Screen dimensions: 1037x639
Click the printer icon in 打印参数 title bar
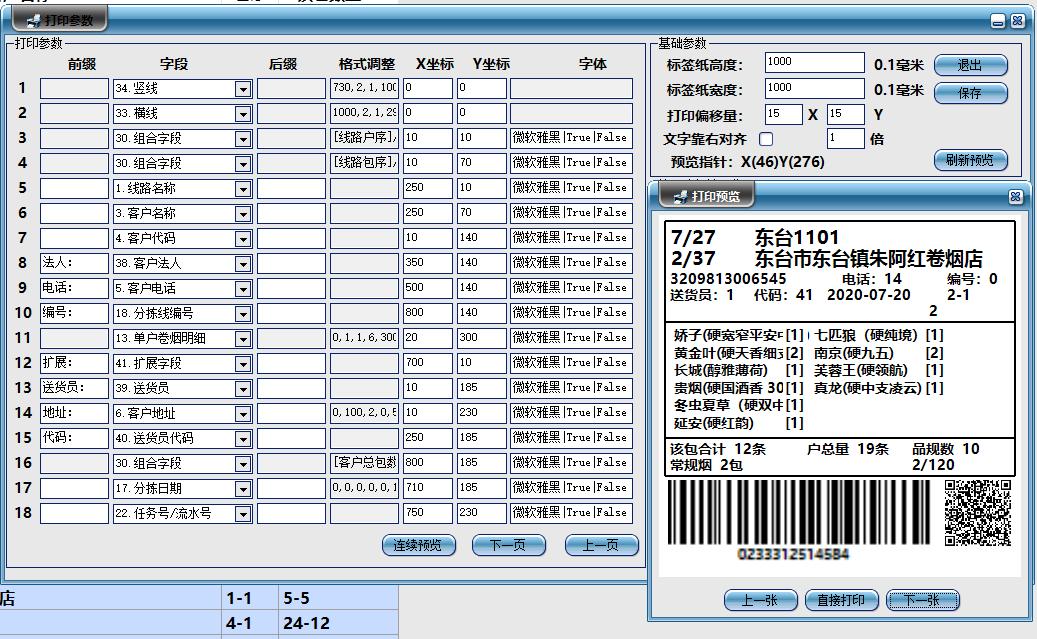point(32,20)
